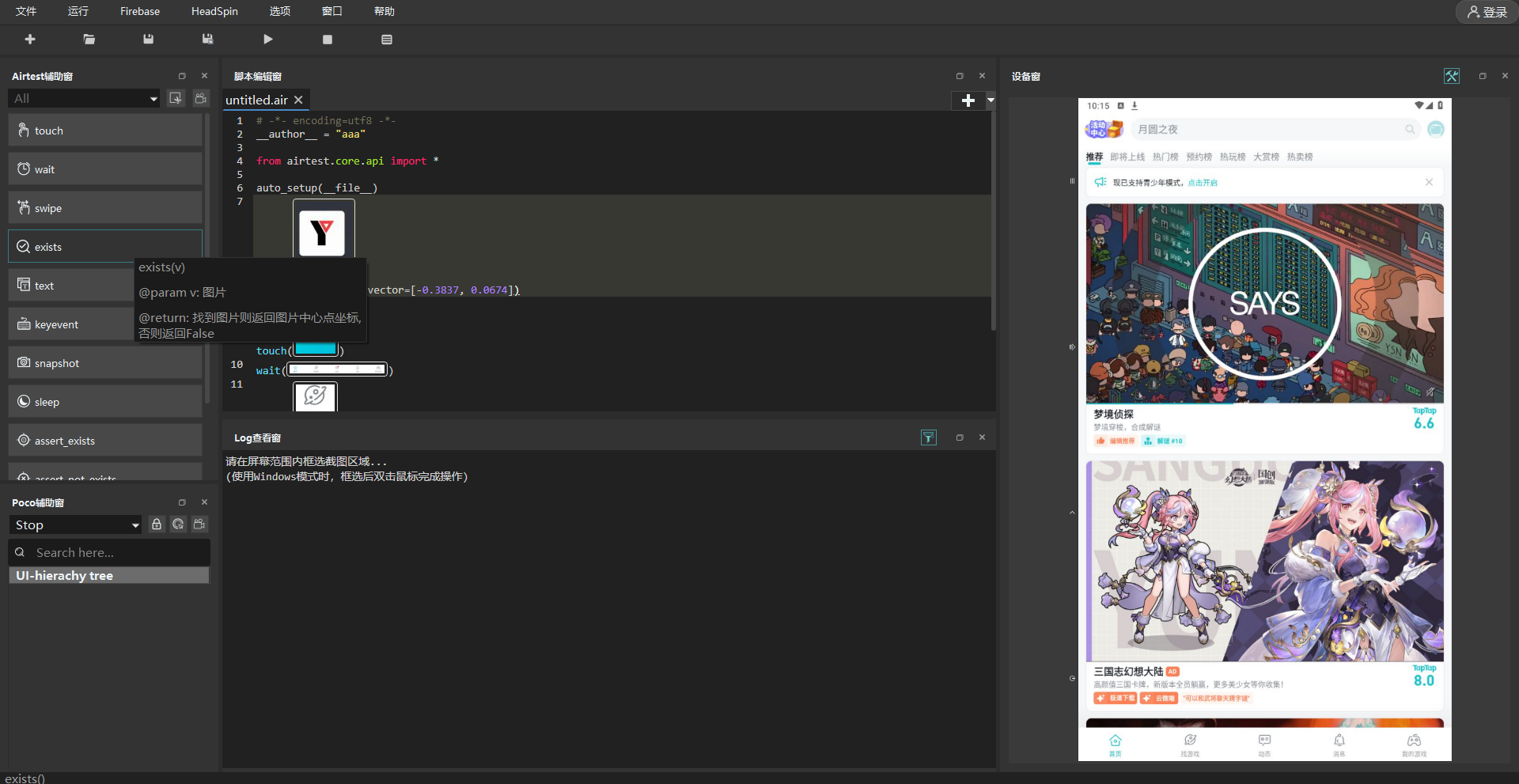The image size is (1519, 784).
Task: Open the HeadSpin menu
Action: [x=214, y=11]
